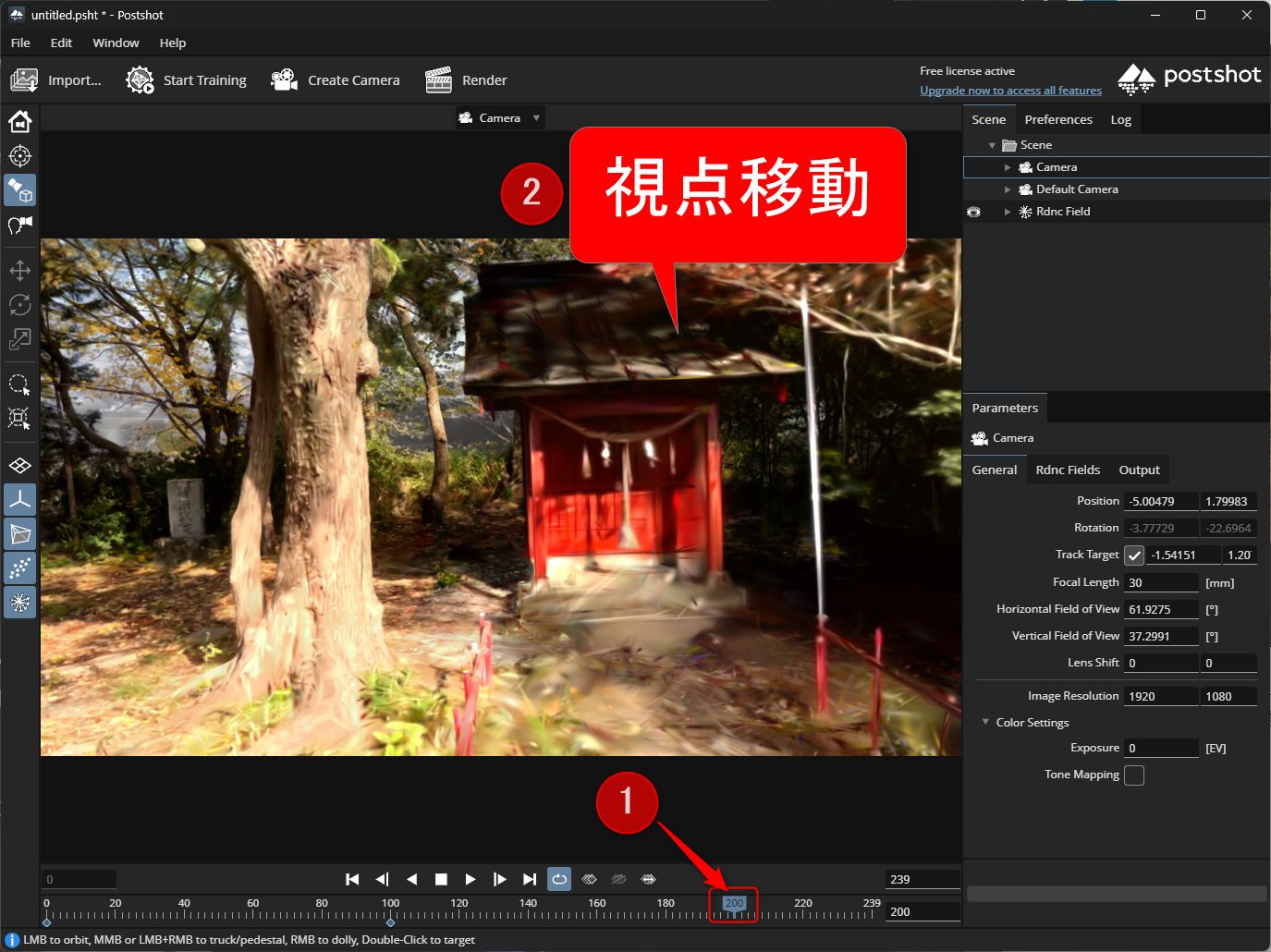The image size is (1271, 952).
Task: Click Upgrade now to access all features link
Action: [1010, 91]
